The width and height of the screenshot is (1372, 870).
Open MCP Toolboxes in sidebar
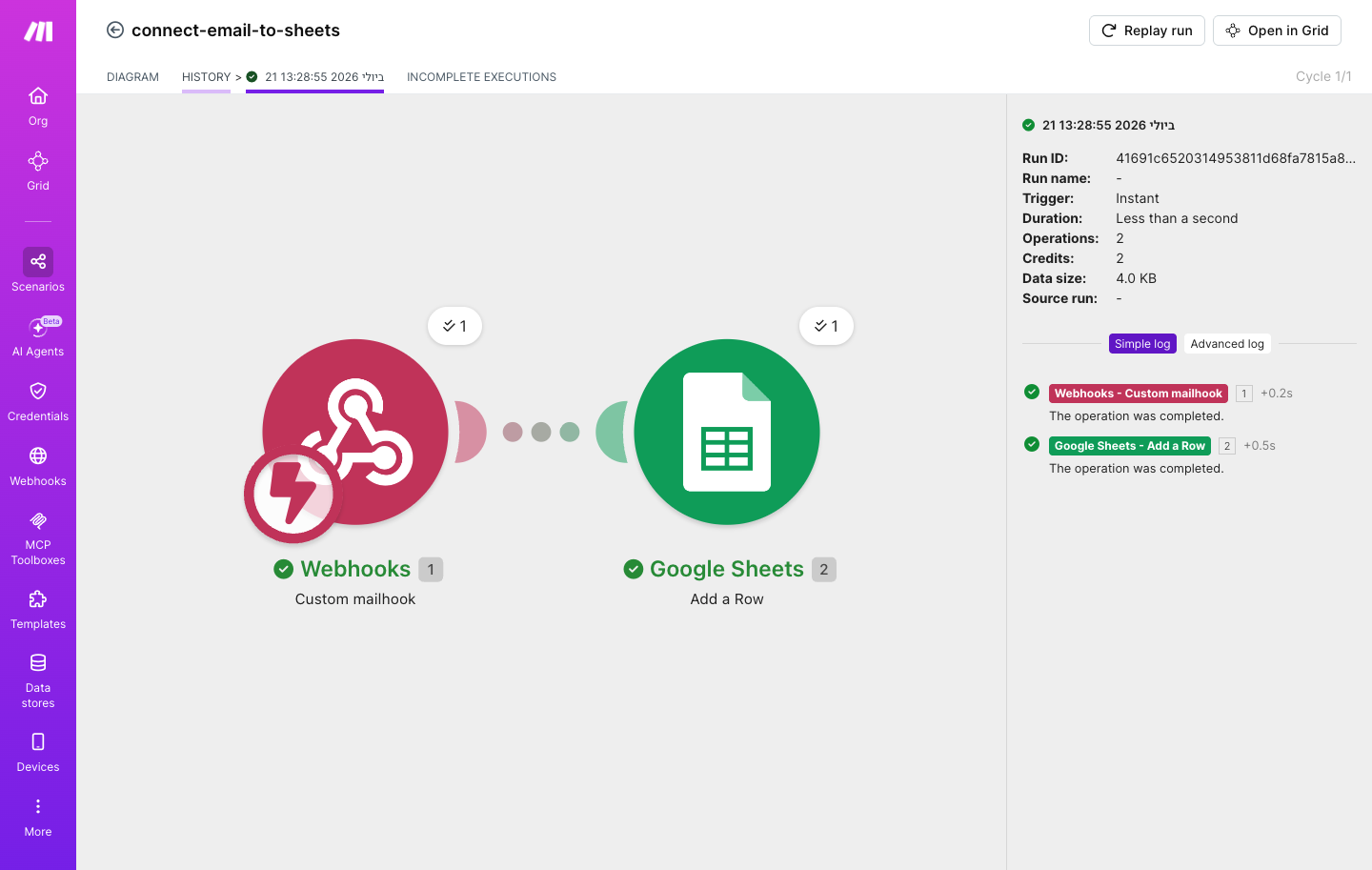point(38,538)
